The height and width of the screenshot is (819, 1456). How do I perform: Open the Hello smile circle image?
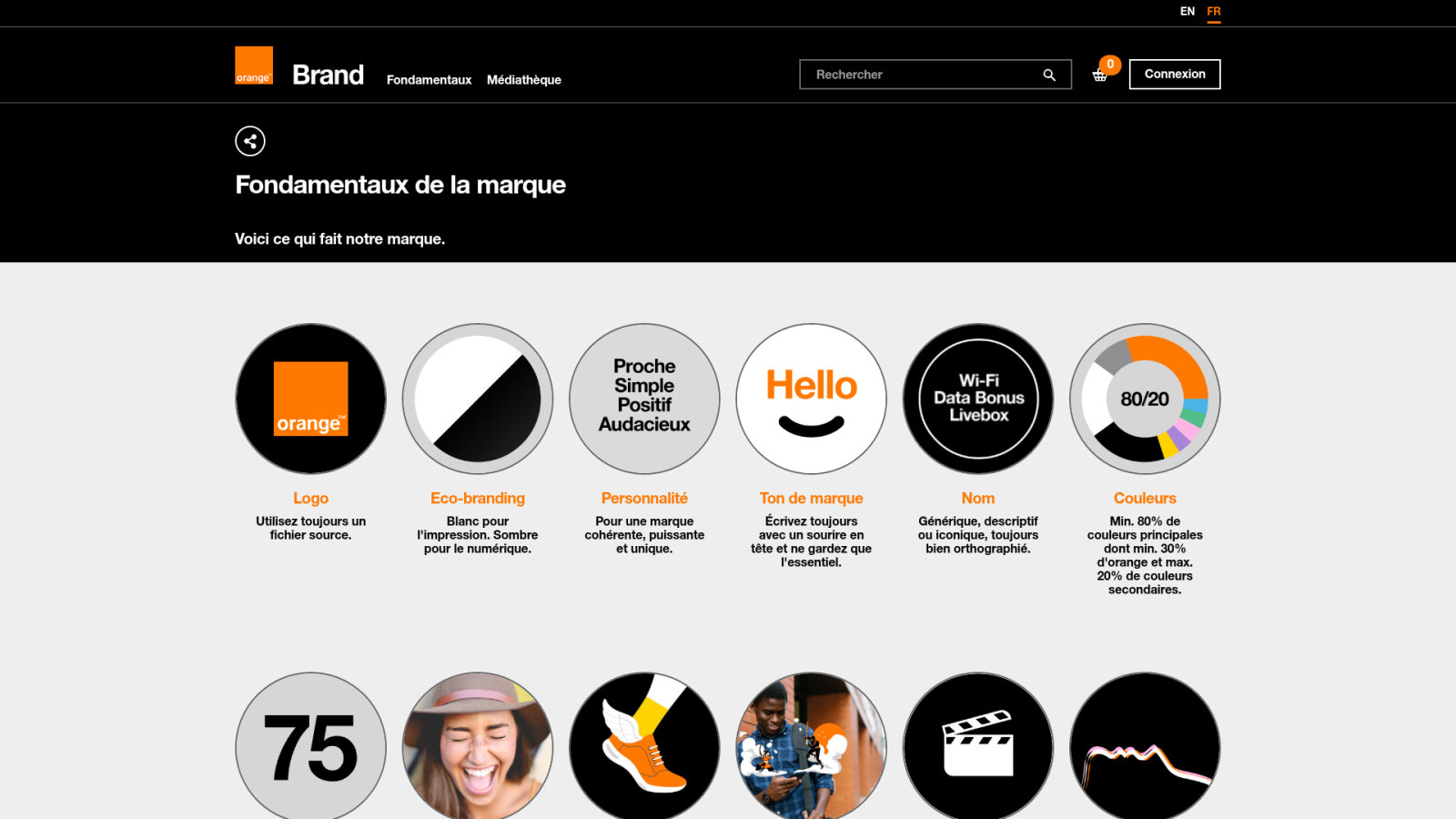812,399
